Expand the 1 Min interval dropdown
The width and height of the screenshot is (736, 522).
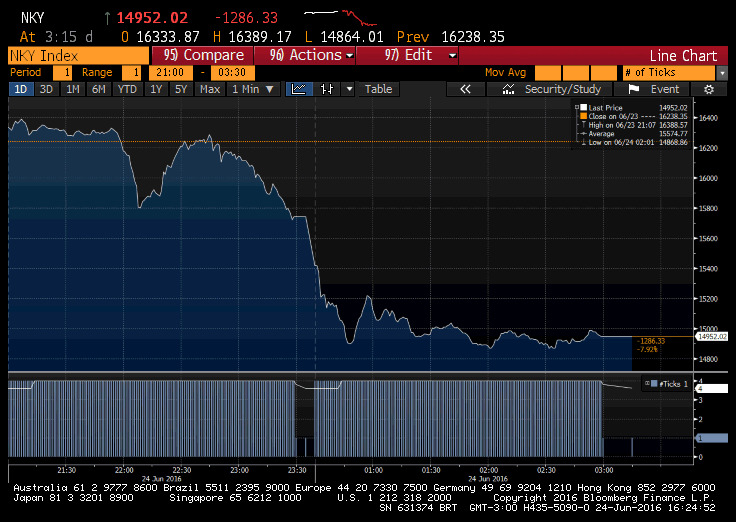click(x=250, y=89)
